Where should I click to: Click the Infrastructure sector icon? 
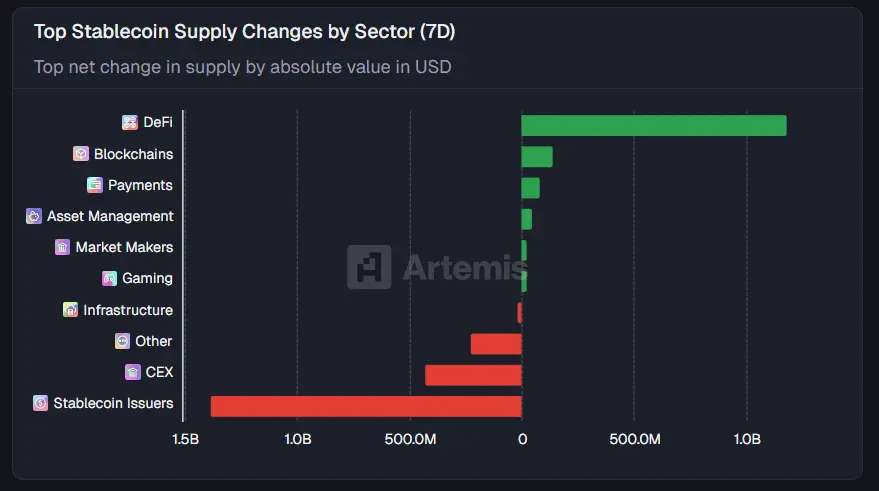point(70,310)
